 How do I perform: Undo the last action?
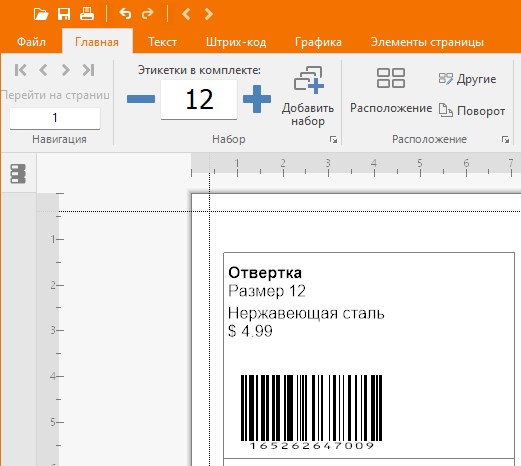coord(125,14)
